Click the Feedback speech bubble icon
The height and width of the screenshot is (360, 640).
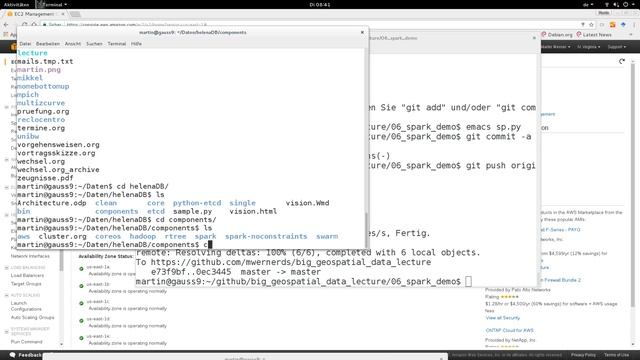[x=13, y=355]
